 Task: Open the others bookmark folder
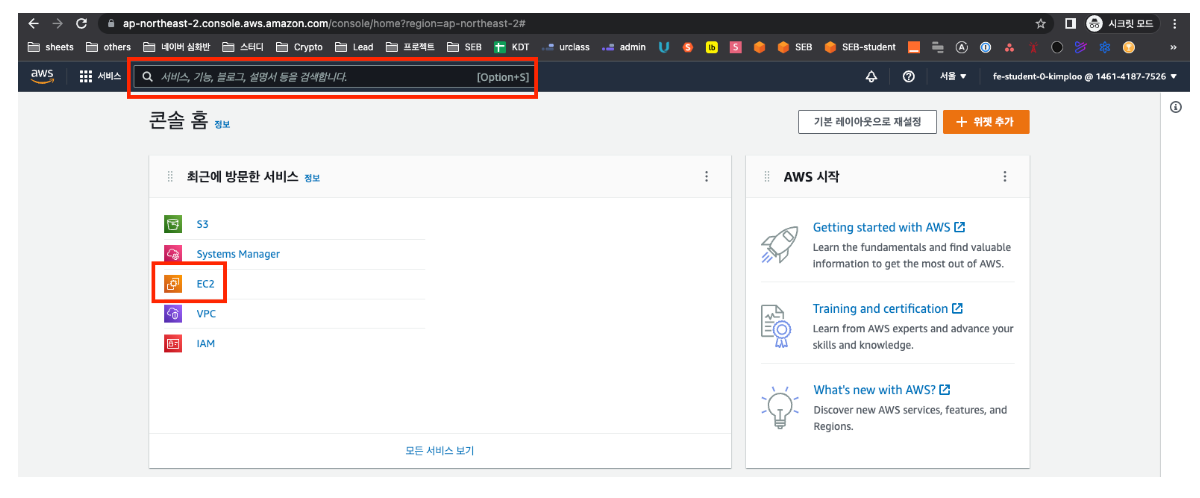click(x=109, y=47)
